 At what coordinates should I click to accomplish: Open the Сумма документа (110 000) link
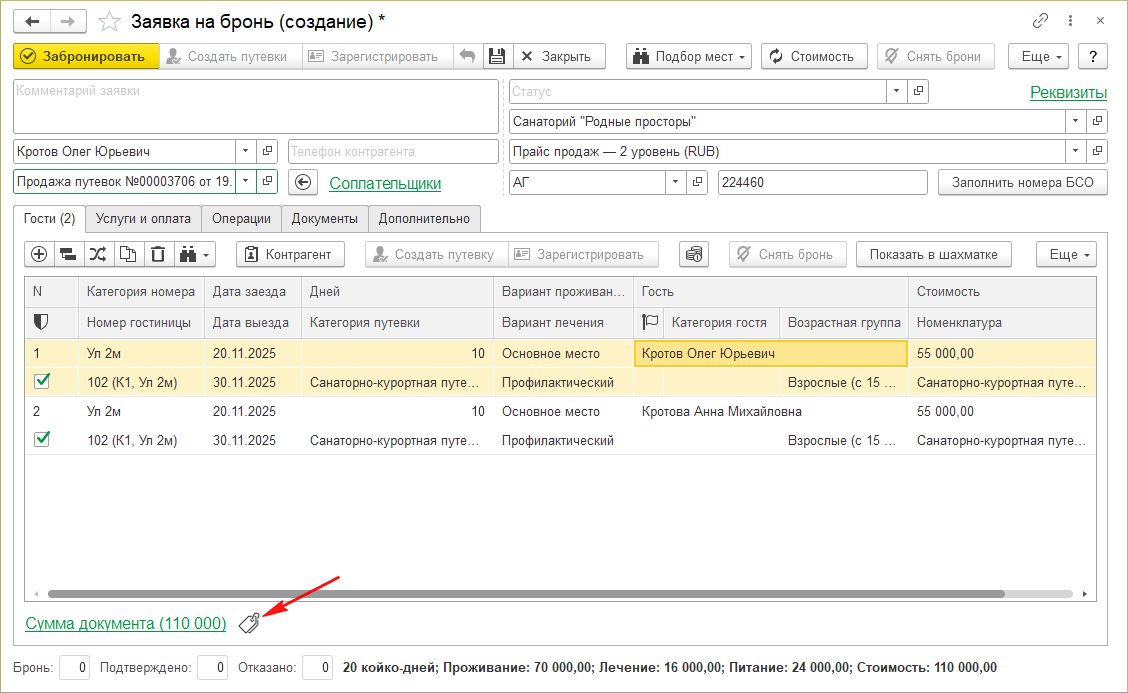click(126, 624)
